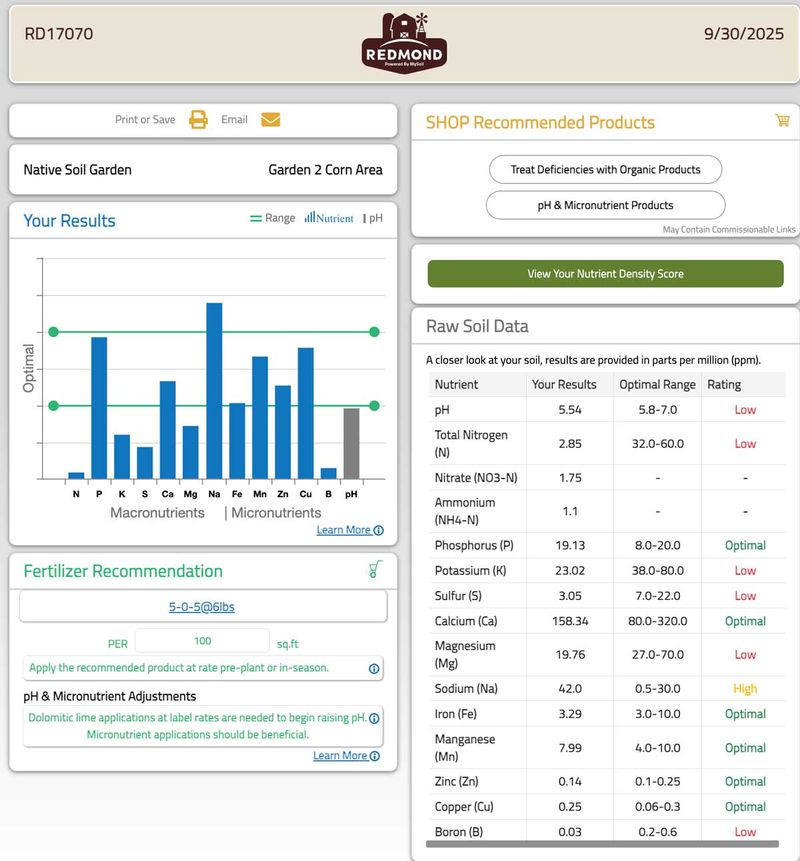
Task: Select the report ID RD17070
Action: coord(59,34)
